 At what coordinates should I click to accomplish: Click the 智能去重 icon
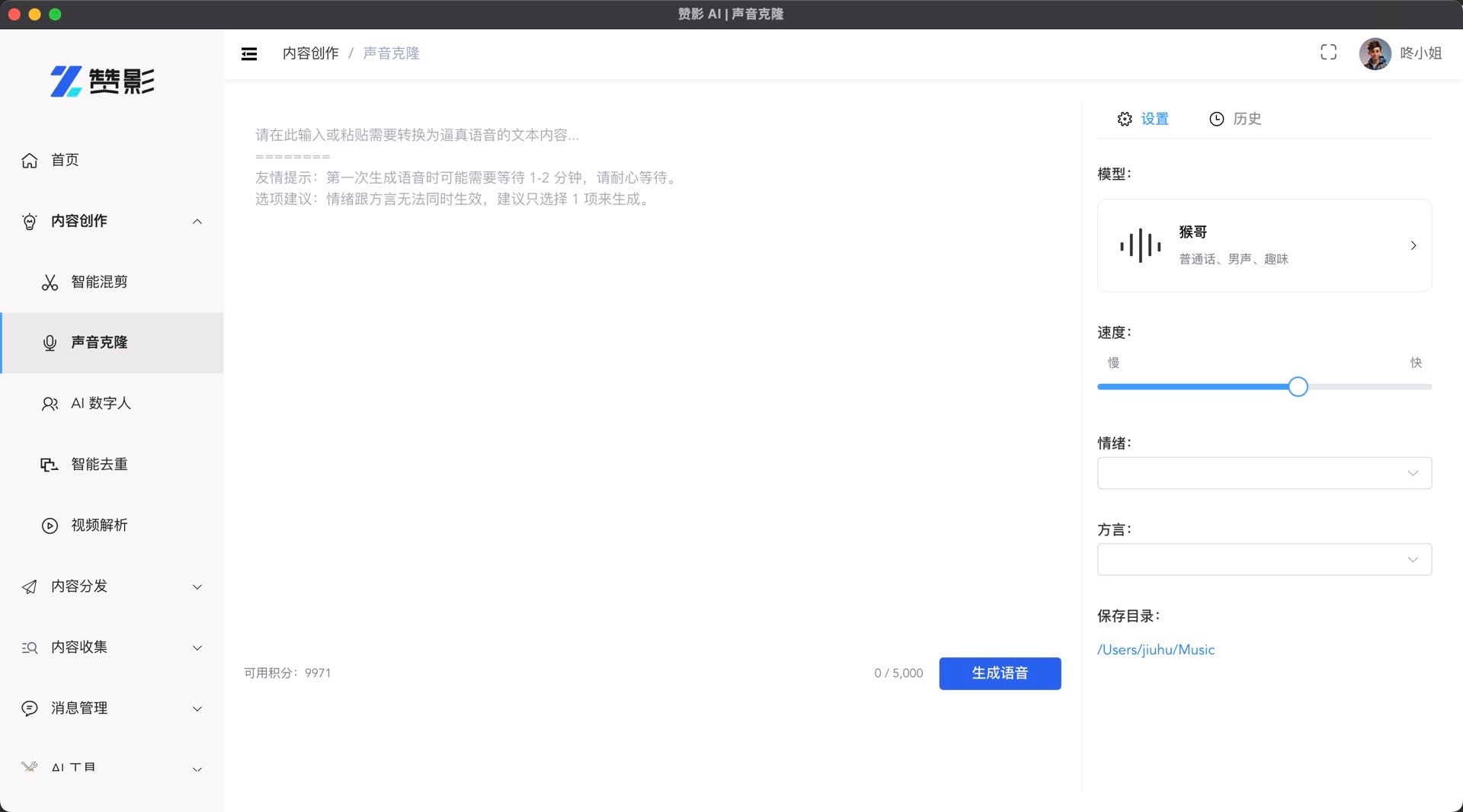point(50,465)
